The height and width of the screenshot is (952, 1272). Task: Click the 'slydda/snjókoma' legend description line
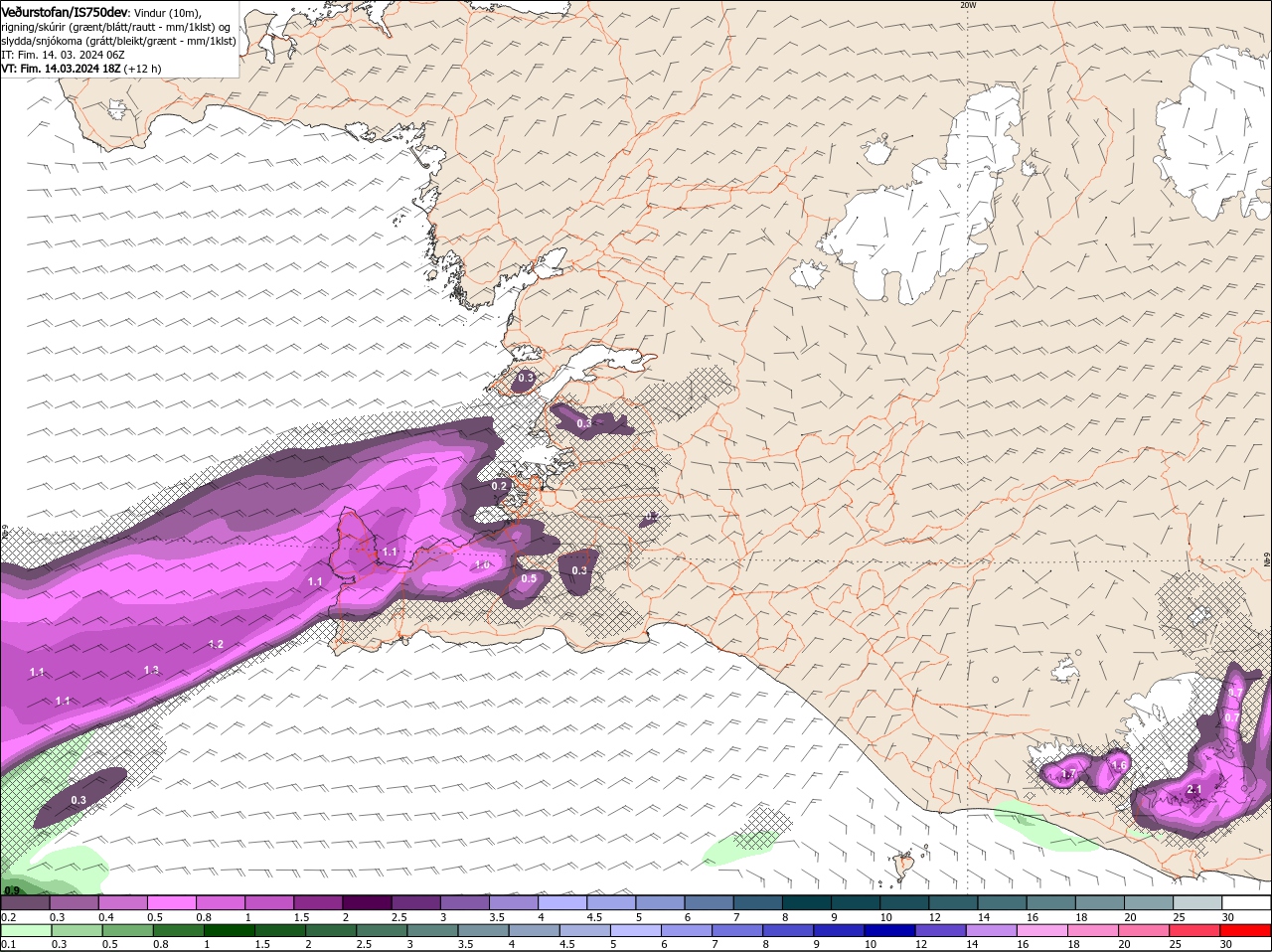pyautogui.click(x=118, y=41)
